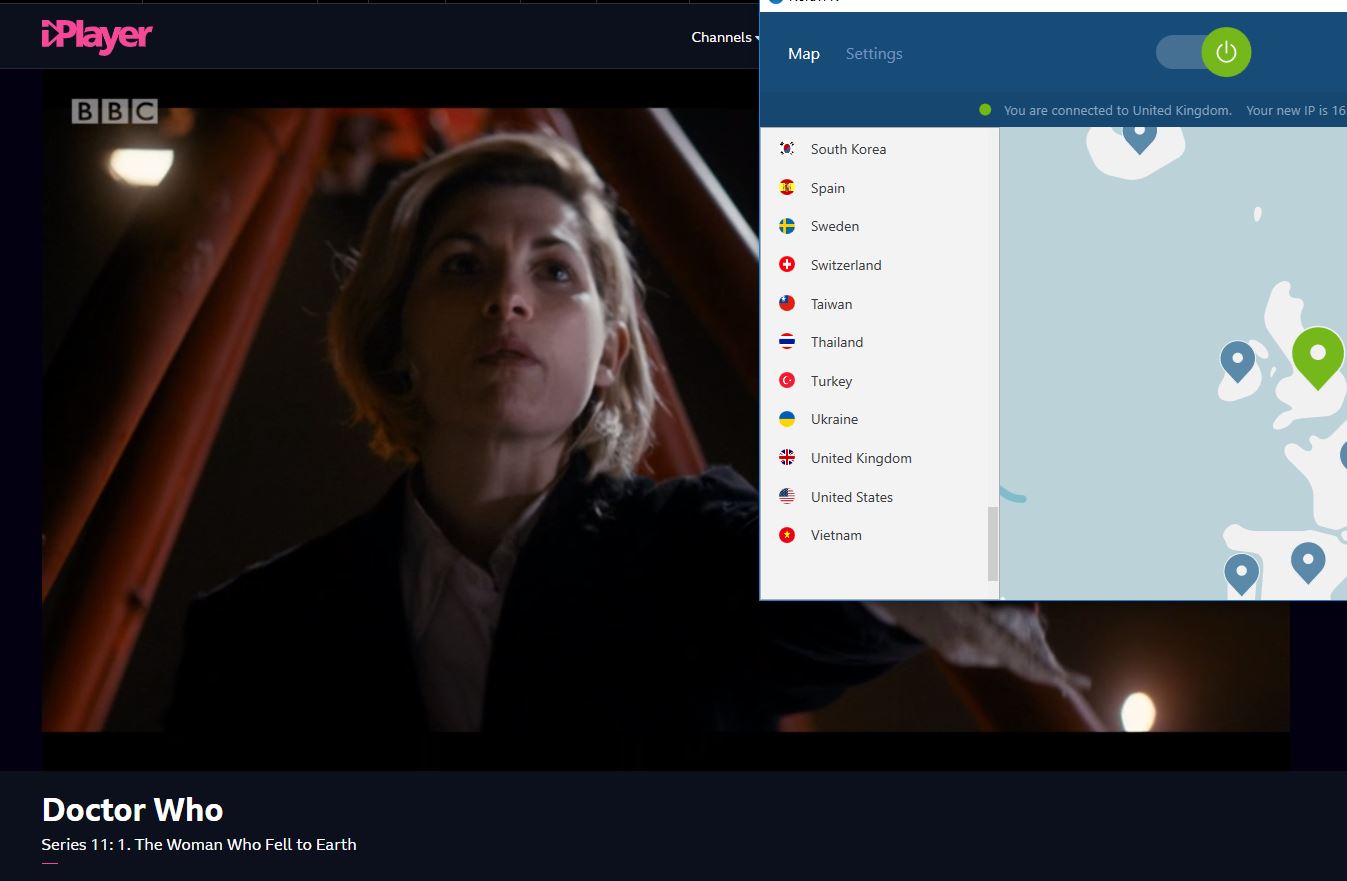Click the Ukraine flag icon
This screenshot has height=881, width=1347.
click(787, 419)
